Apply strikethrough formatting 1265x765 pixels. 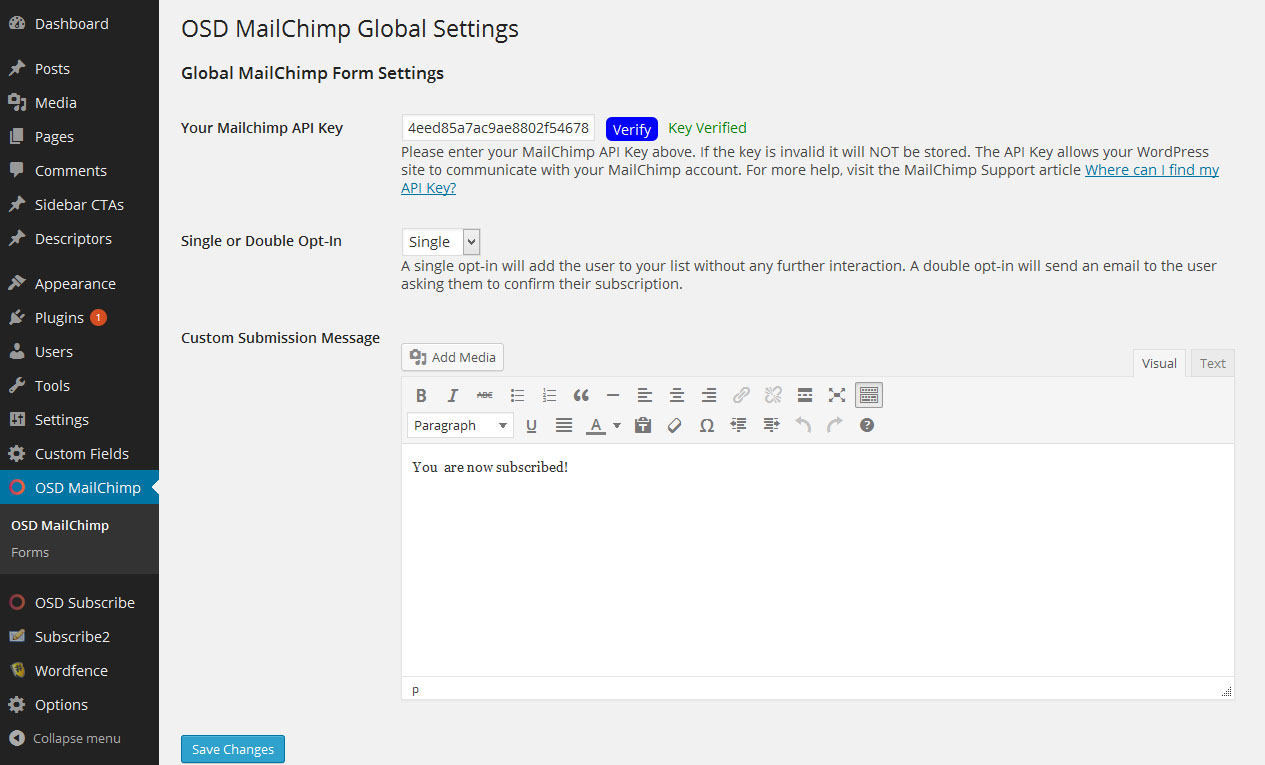(485, 395)
